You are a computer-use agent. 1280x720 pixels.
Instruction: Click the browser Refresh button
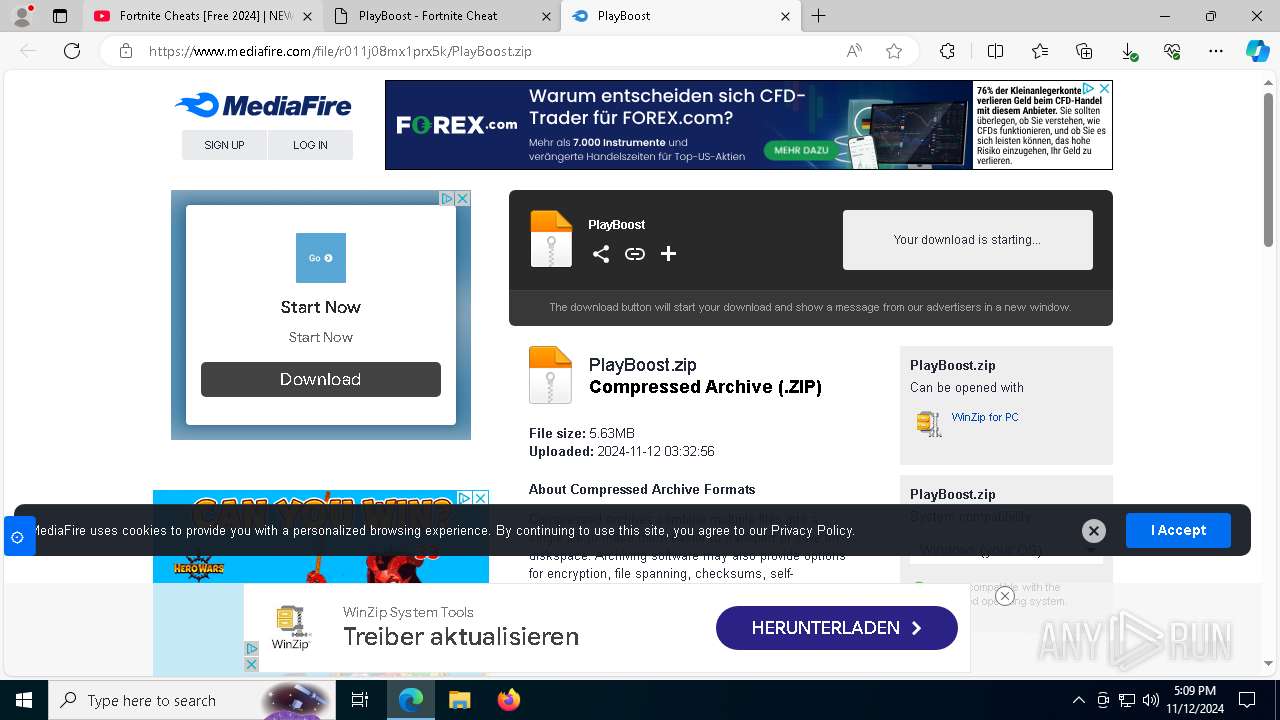point(72,51)
